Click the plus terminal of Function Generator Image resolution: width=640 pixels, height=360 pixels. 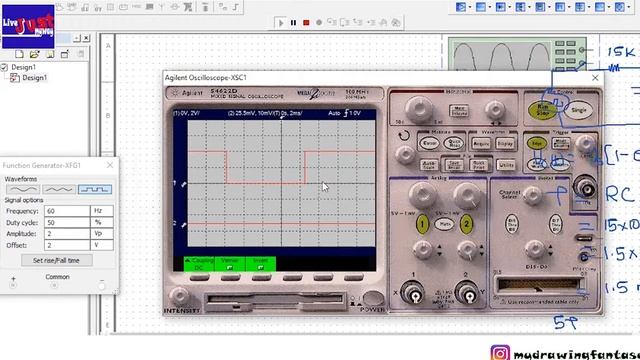[13, 285]
